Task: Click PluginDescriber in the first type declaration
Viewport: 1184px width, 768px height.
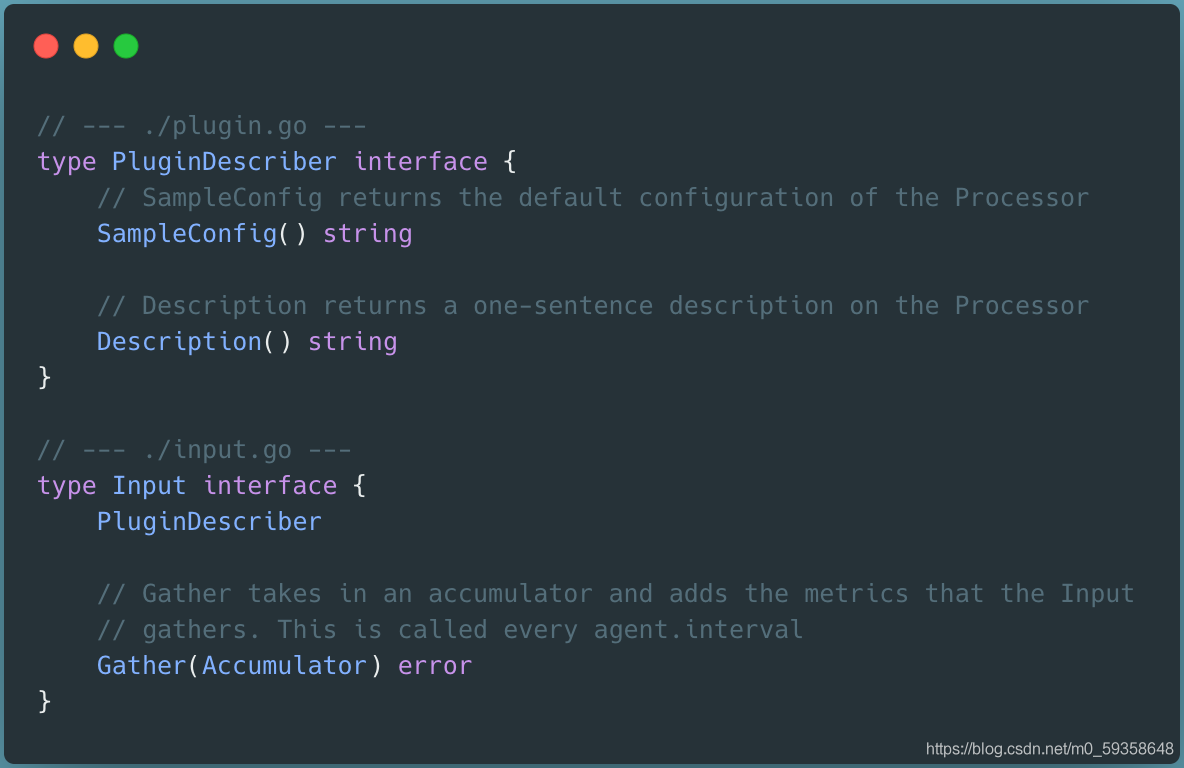Action: pos(224,162)
